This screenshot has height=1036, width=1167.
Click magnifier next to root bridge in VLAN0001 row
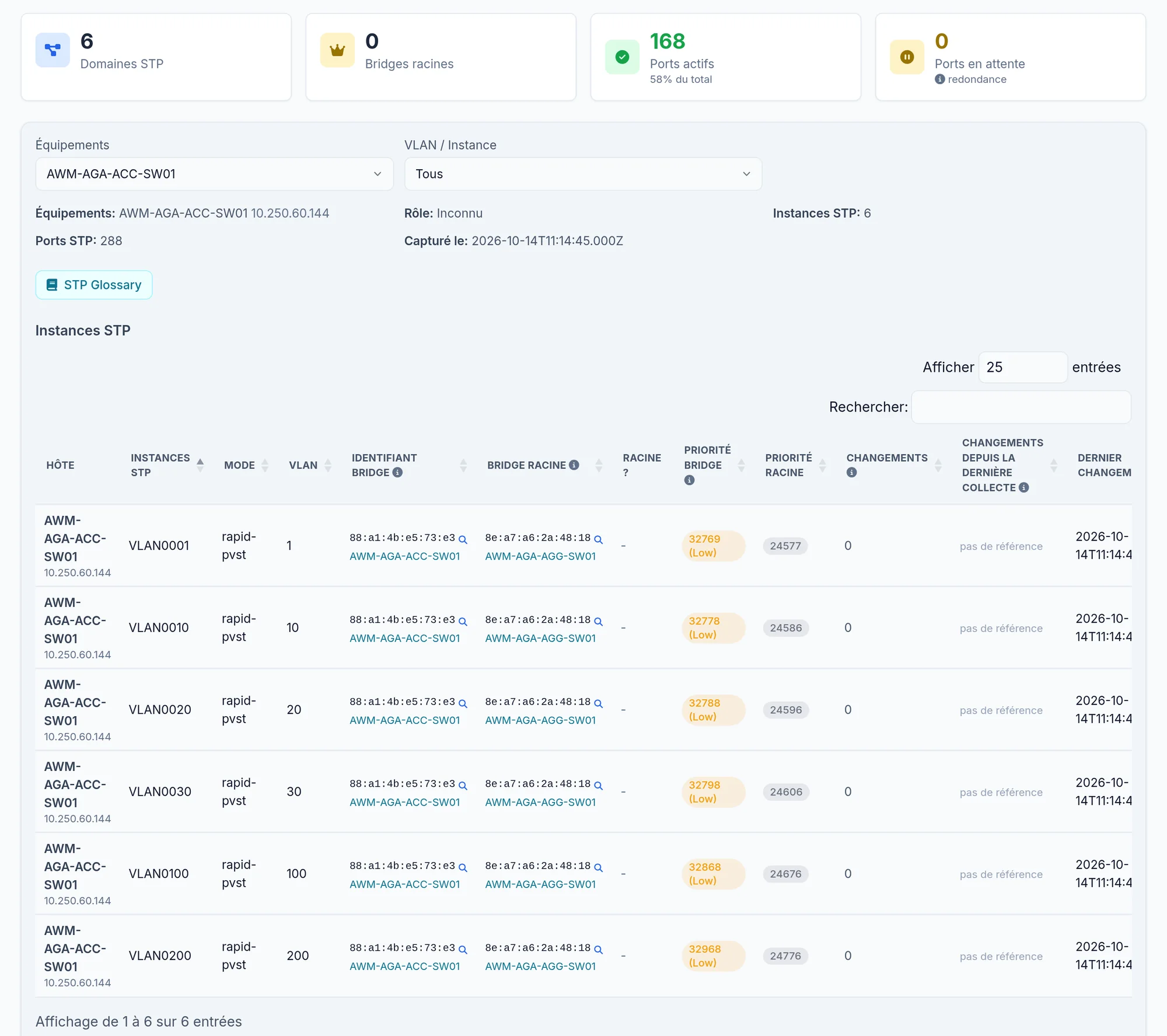tap(598, 539)
